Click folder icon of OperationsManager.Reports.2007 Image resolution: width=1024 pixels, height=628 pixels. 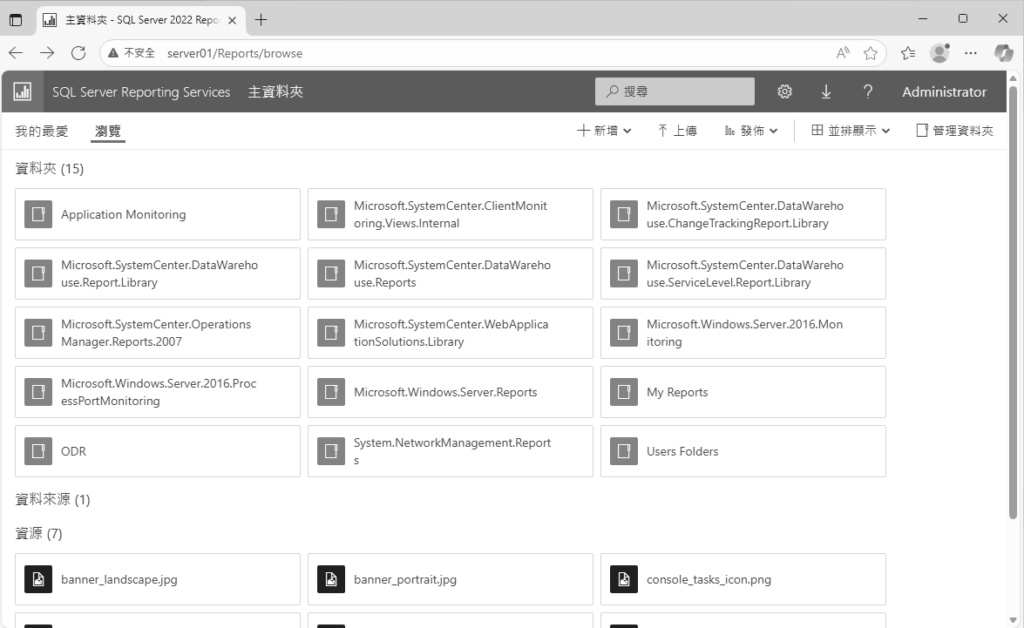(38, 333)
